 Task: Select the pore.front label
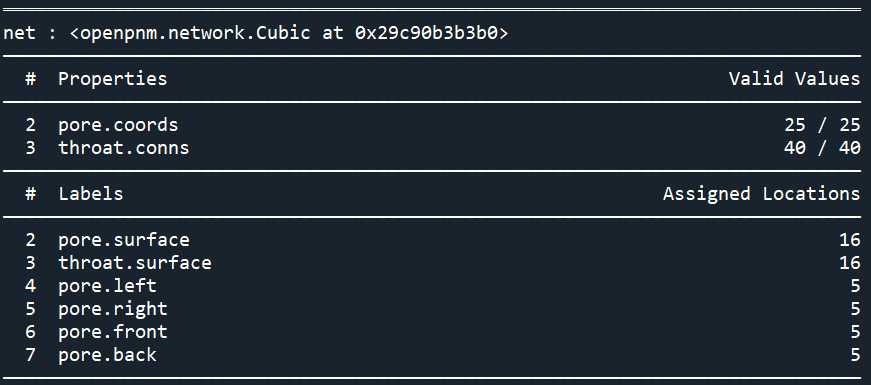112,332
